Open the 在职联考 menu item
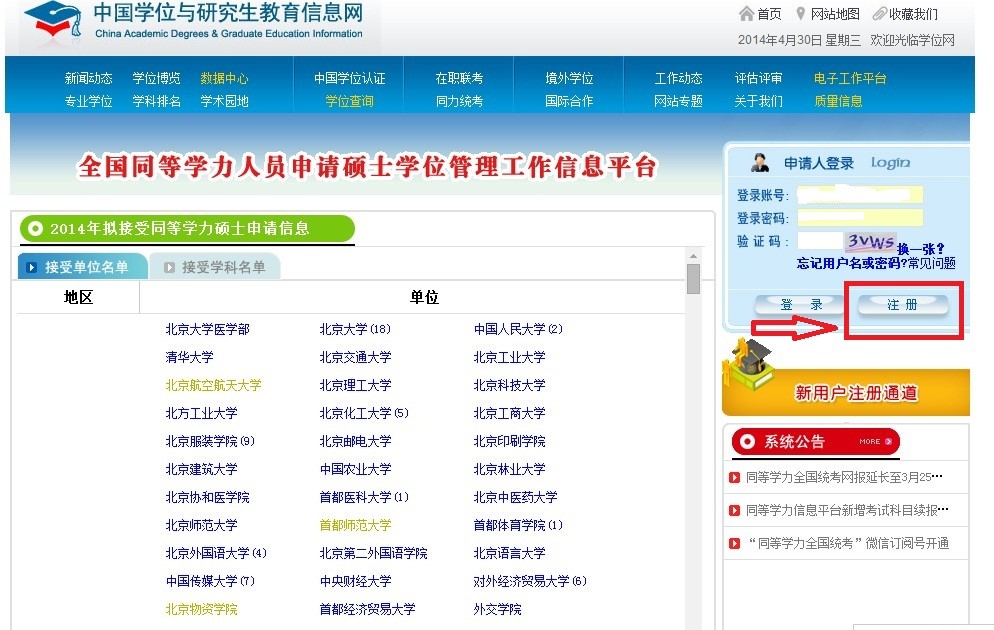 click(459, 78)
